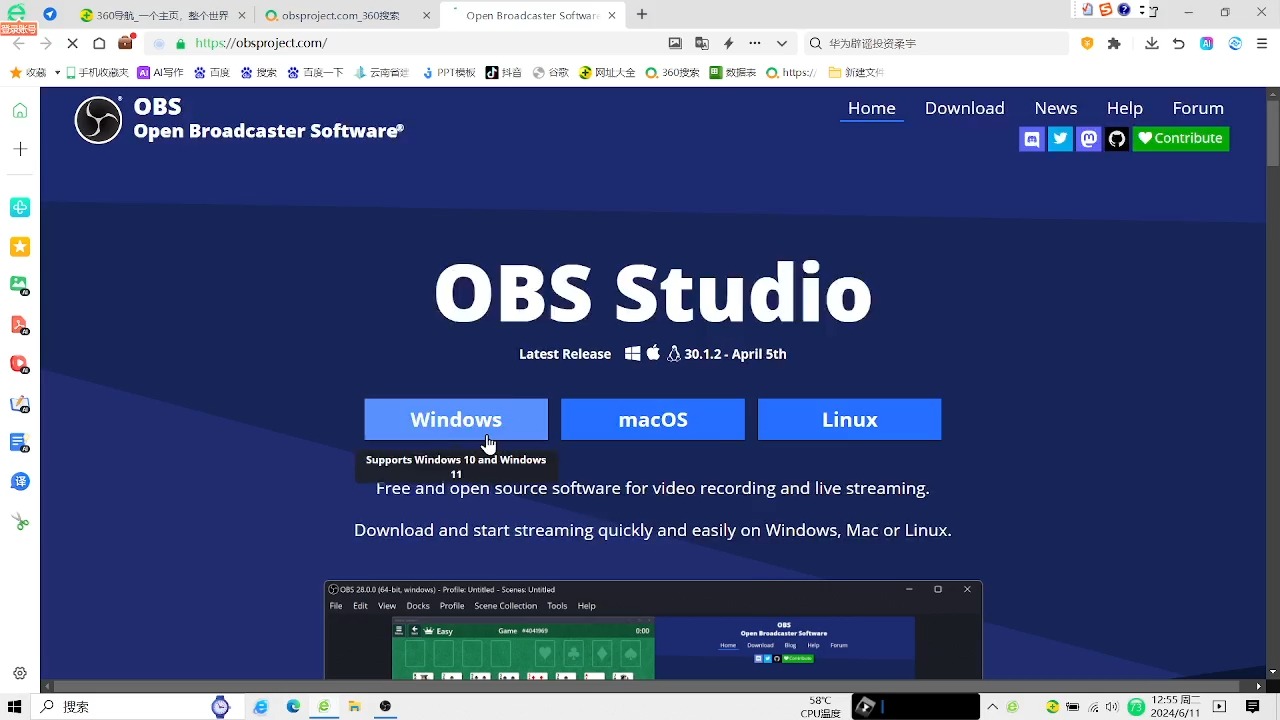Open the PPT模板 bookmark

(449, 72)
